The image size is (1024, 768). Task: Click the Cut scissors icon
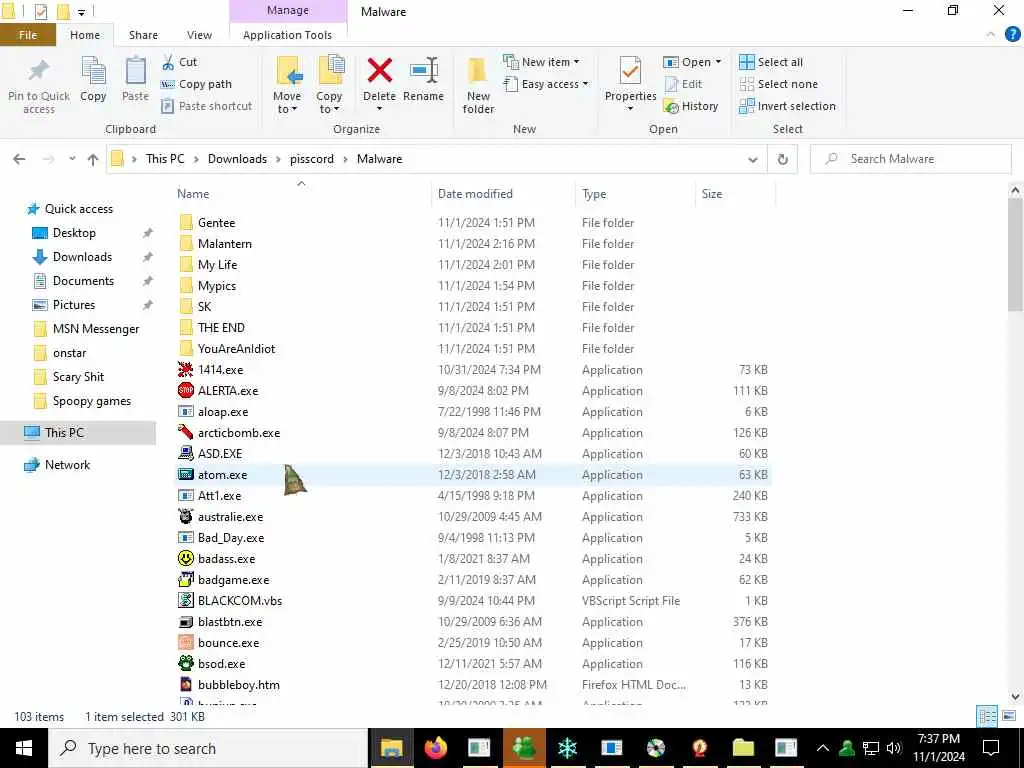pyautogui.click(x=168, y=62)
